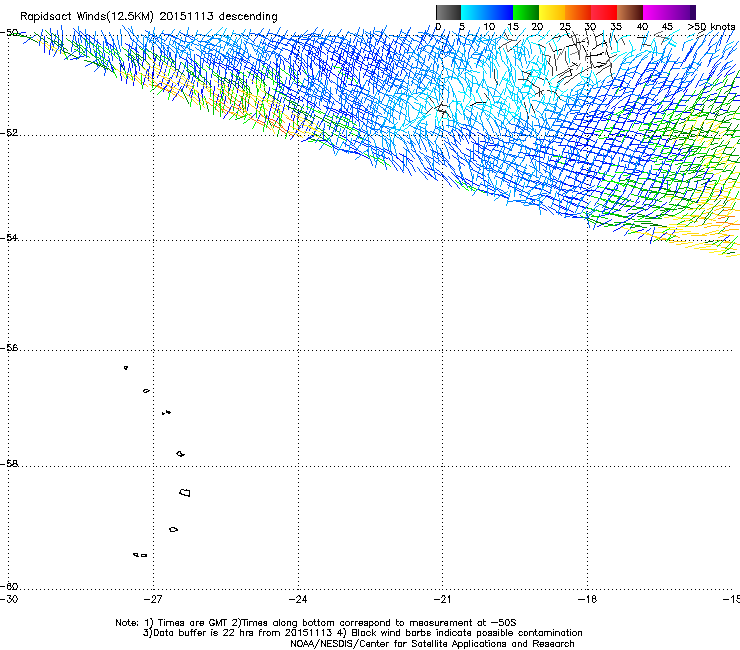The image size is (740, 650).
Task: Pick the cyan 5-10 knots legend segment
Action: click(x=474, y=12)
